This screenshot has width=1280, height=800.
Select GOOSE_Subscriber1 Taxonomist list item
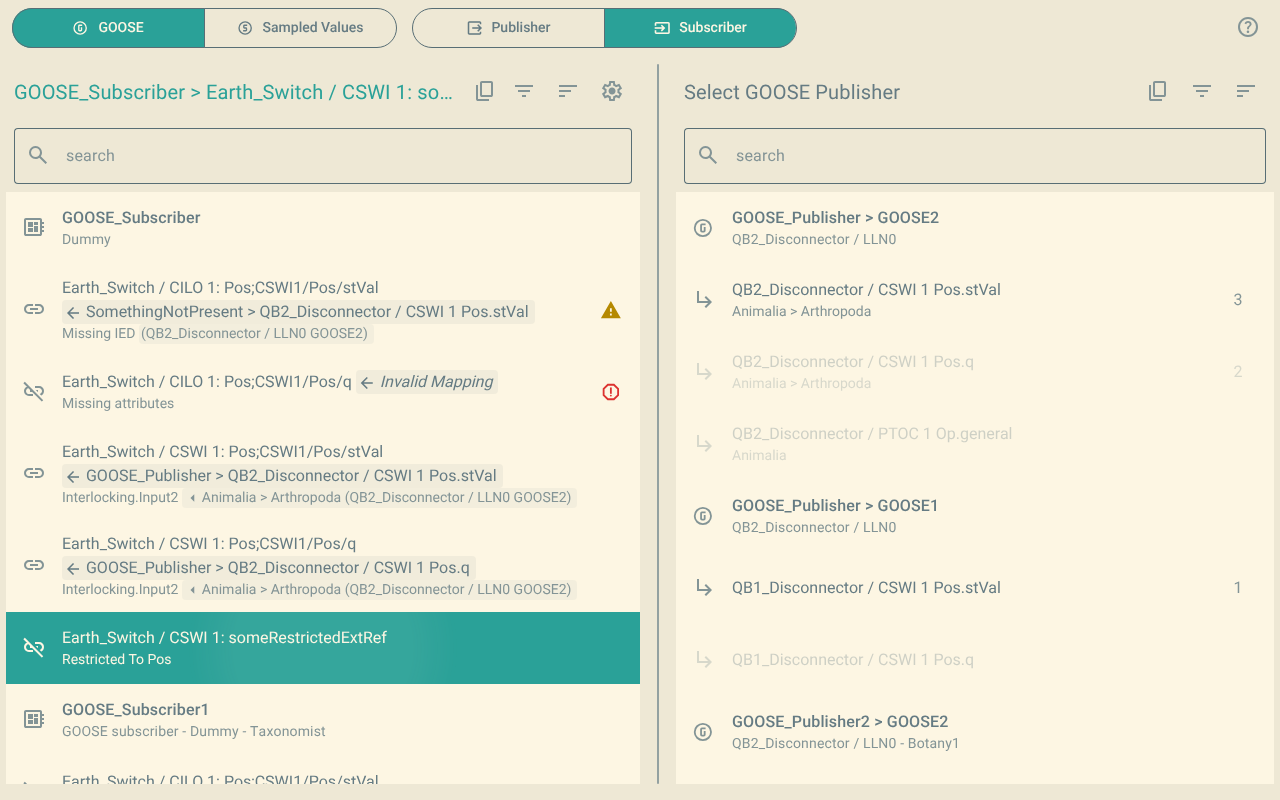point(323,720)
